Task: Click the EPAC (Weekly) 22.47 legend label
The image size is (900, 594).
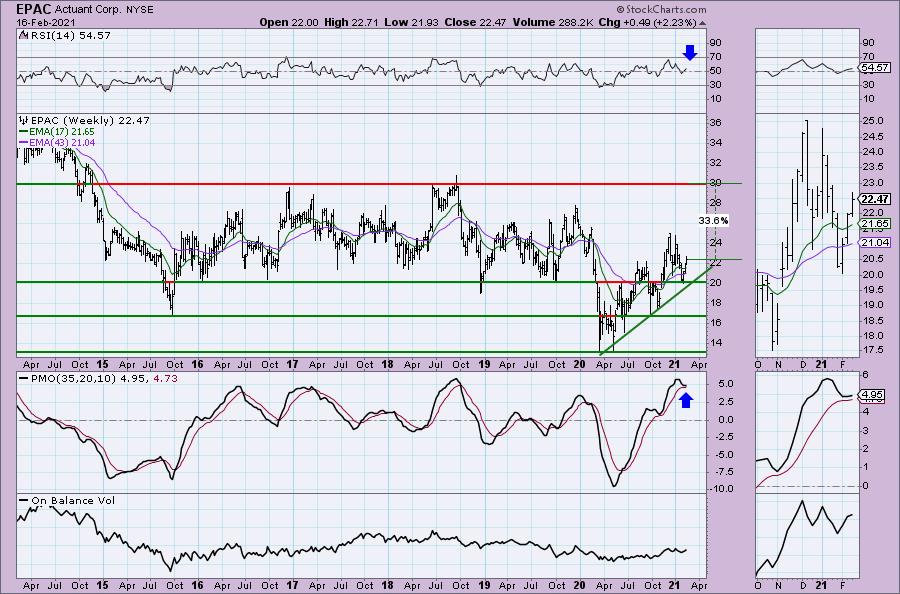Action: pos(90,121)
